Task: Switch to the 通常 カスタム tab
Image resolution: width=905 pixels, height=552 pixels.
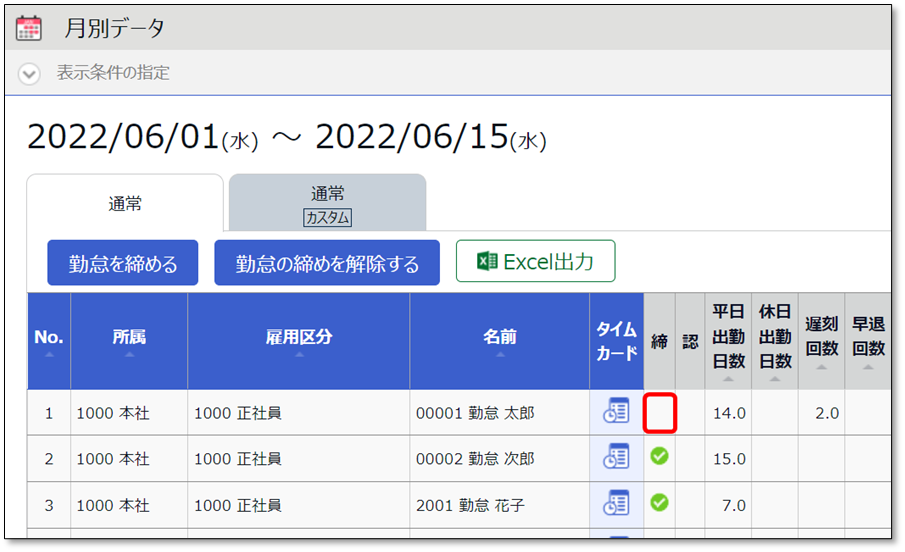Action: [x=327, y=204]
